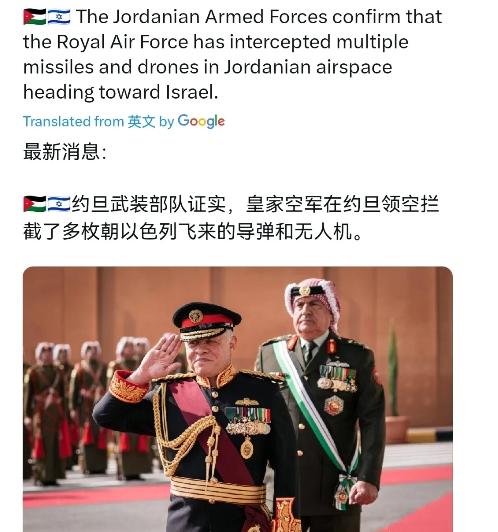Click the word 'Israel.' ending the English text

point(192,92)
